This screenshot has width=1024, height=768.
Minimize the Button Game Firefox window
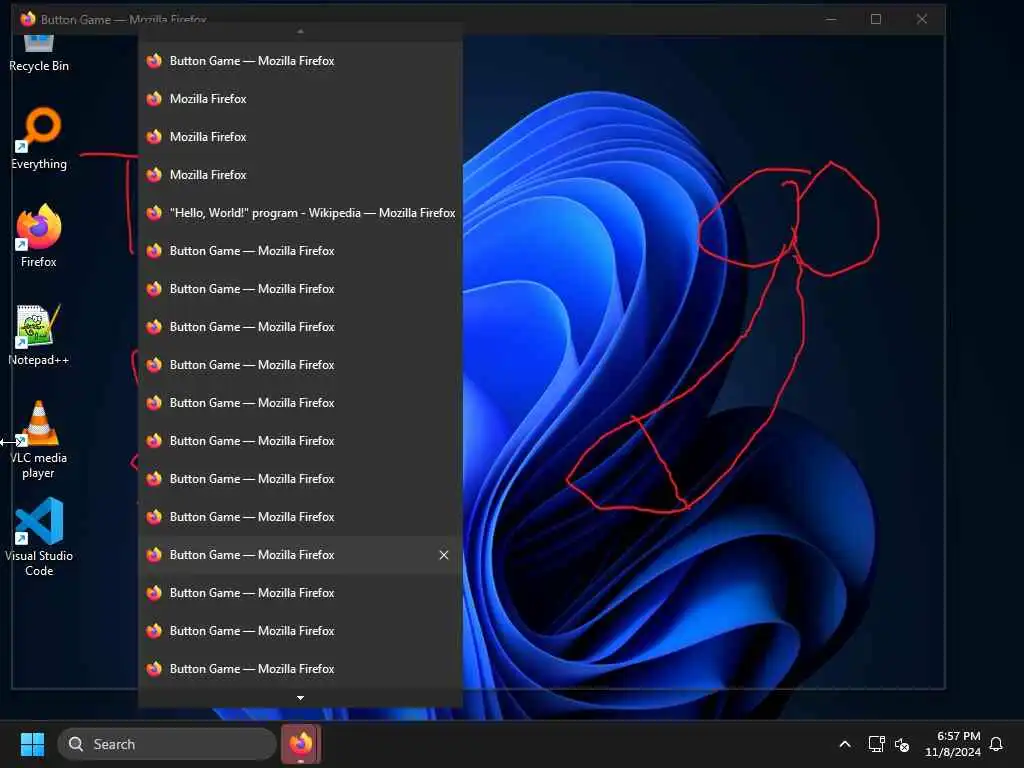coord(831,19)
